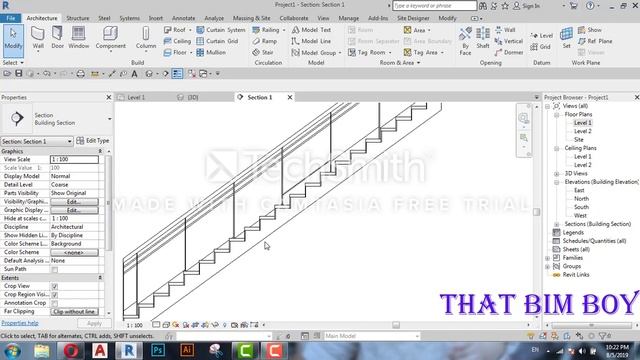
Task: Click the View Scale input field
Action: [x=74, y=159]
